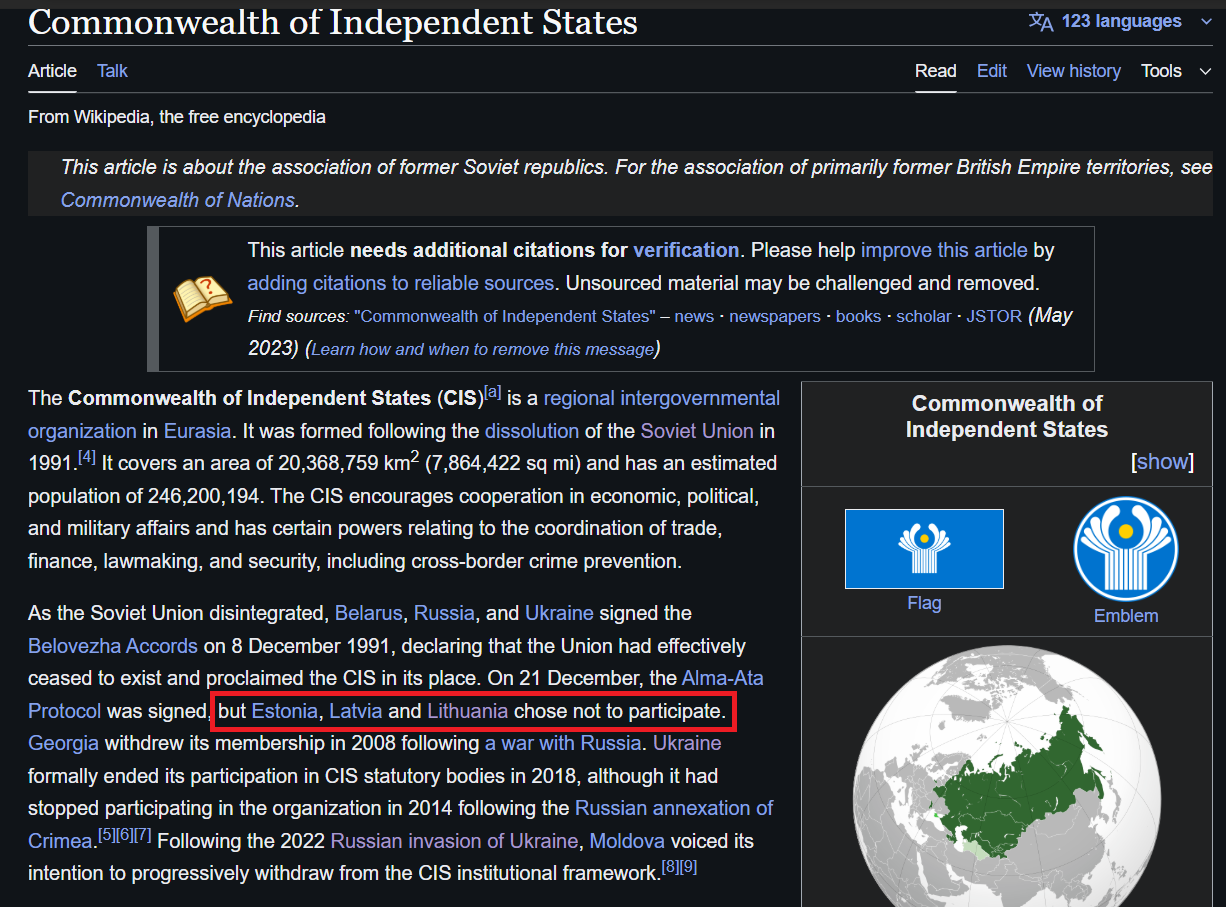
Task: Open the Russian annexation of Crimea link
Action: tap(674, 808)
